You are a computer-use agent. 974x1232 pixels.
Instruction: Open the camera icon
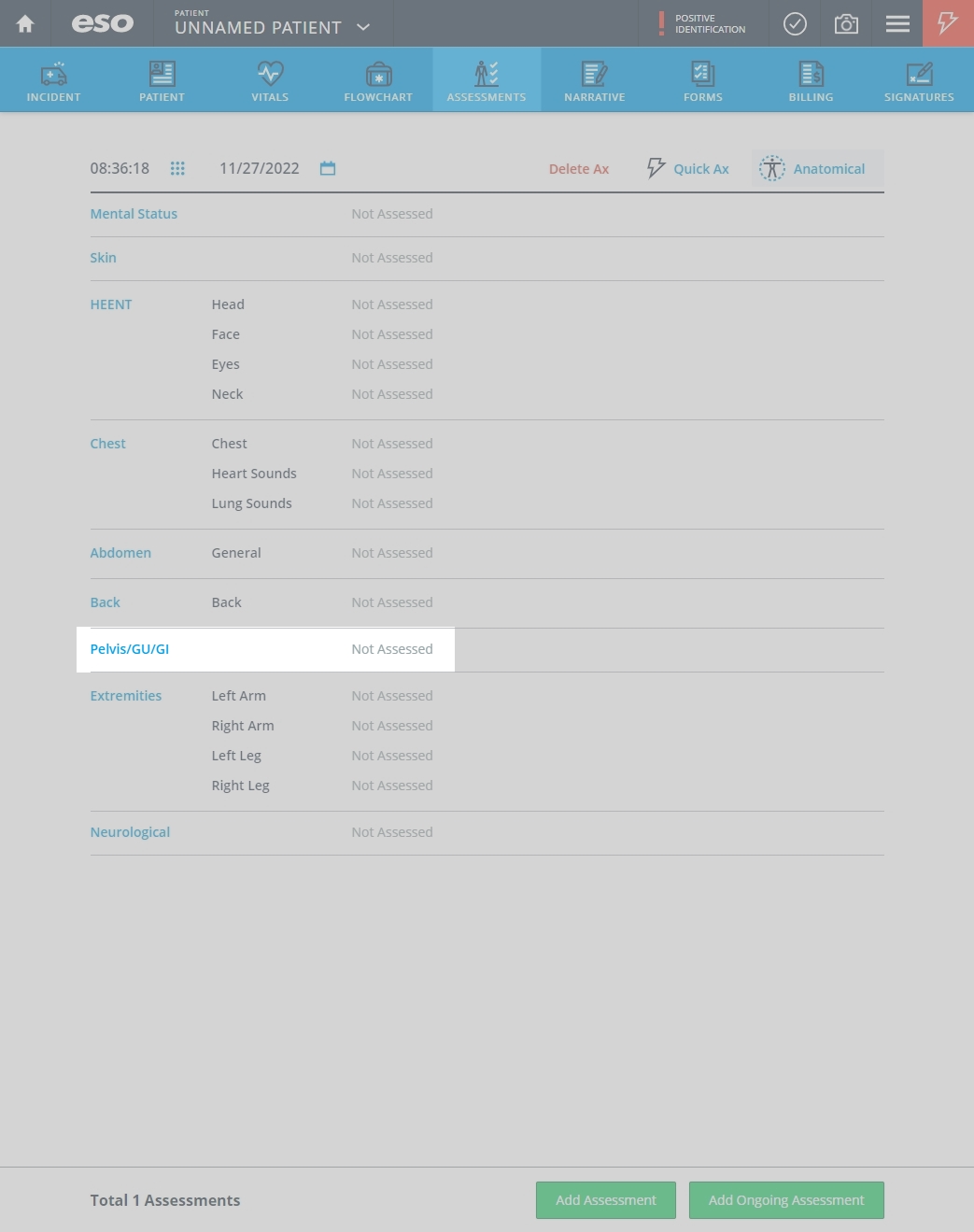846,23
